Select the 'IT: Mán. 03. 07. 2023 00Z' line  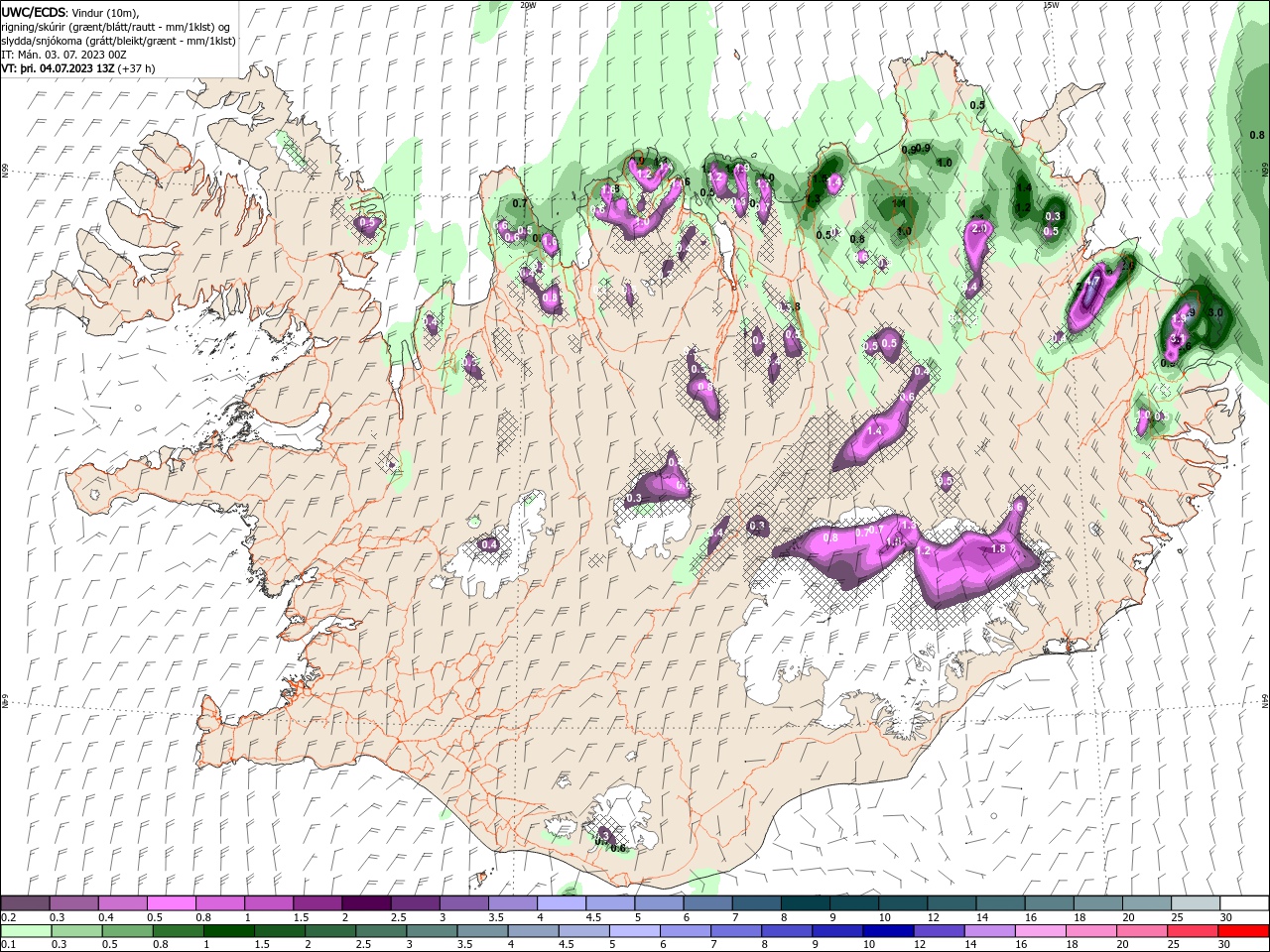click(64, 55)
